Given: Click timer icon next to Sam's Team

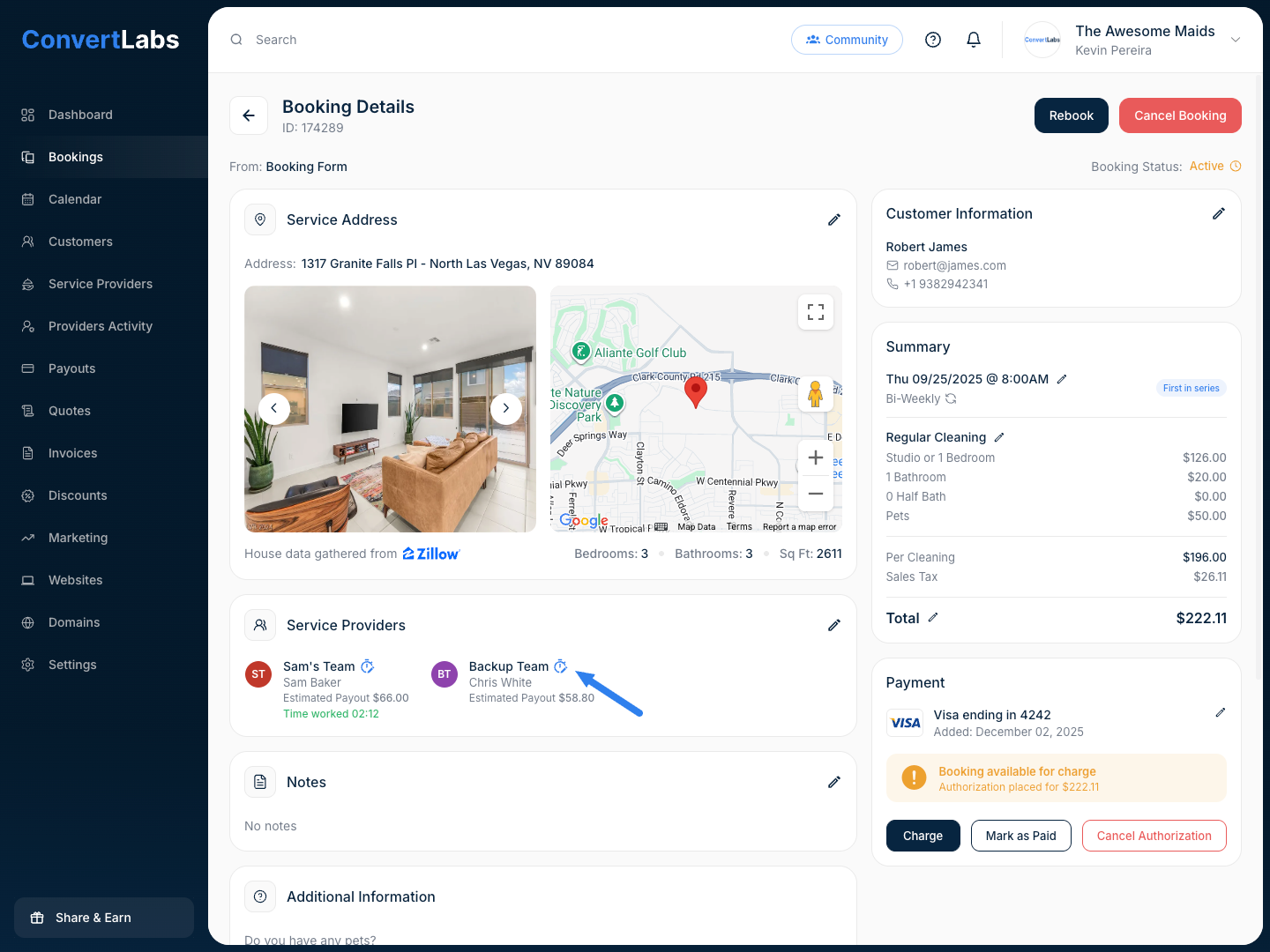Looking at the screenshot, I should point(368,666).
